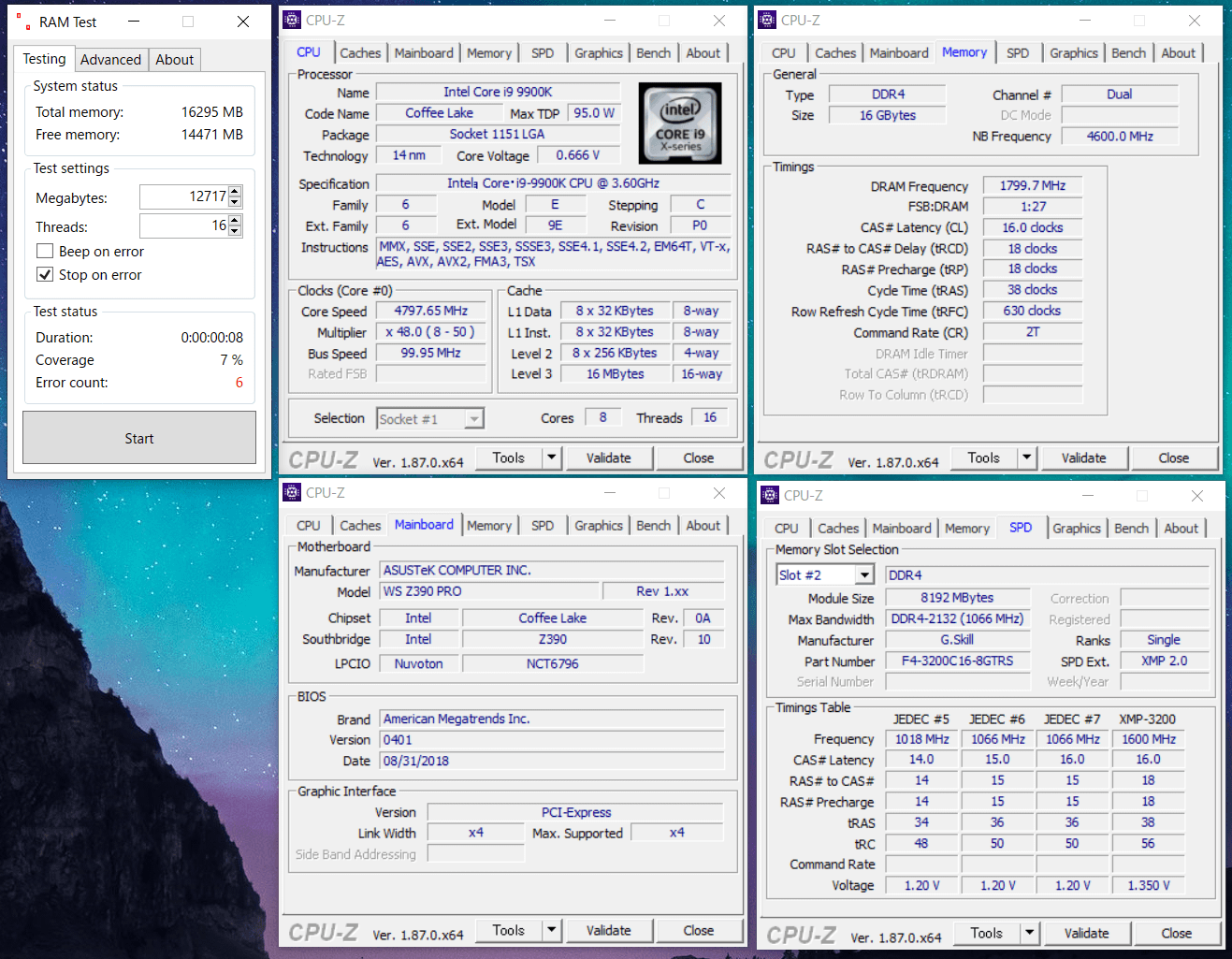Image resolution: width=1232 pixels, height=959 pixels.
Task: Open Tools dropdown arrow in Memory tab window
Action: click(x=1027, y=458)
